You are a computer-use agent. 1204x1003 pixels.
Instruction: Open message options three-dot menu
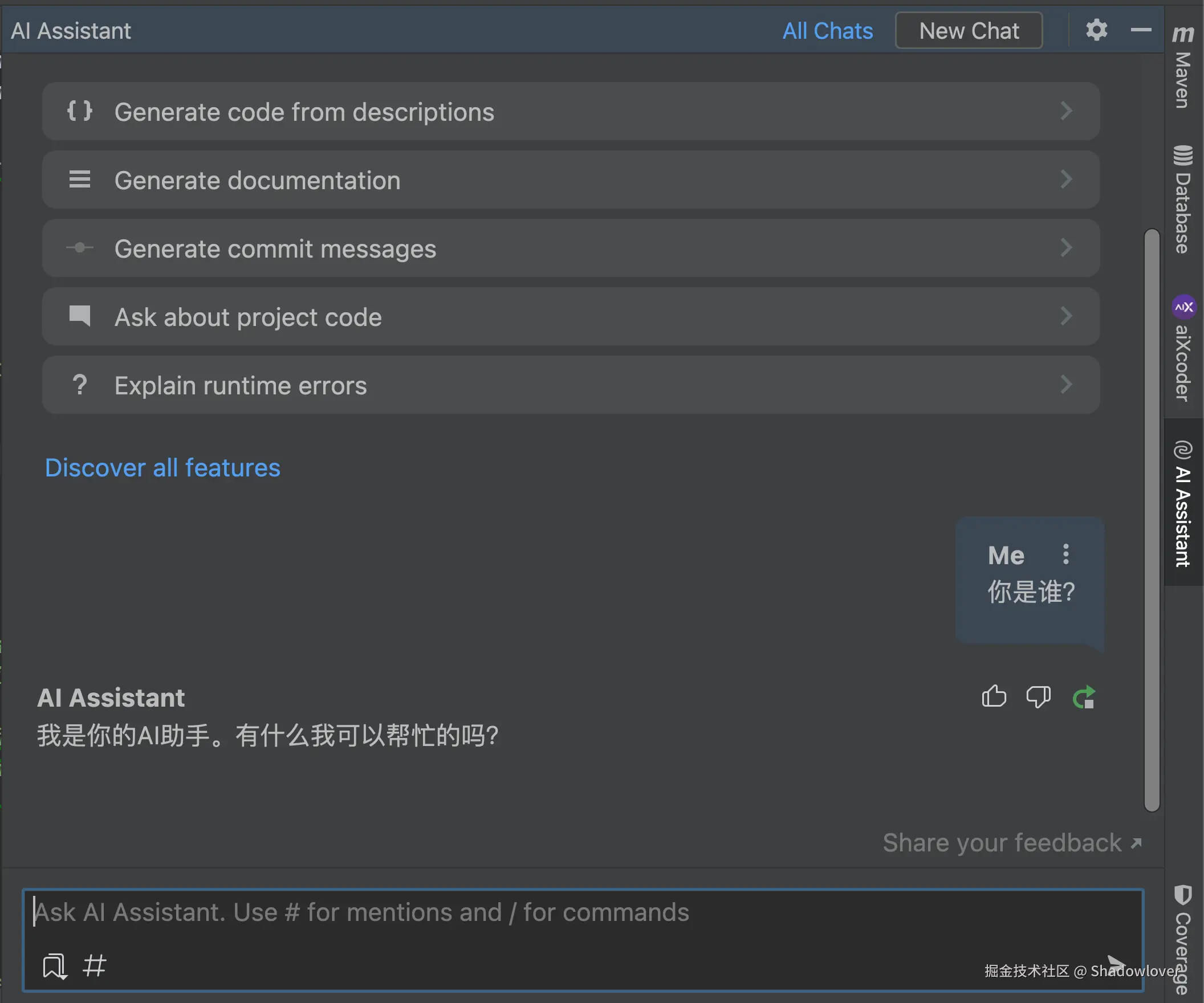[1066, 554]
